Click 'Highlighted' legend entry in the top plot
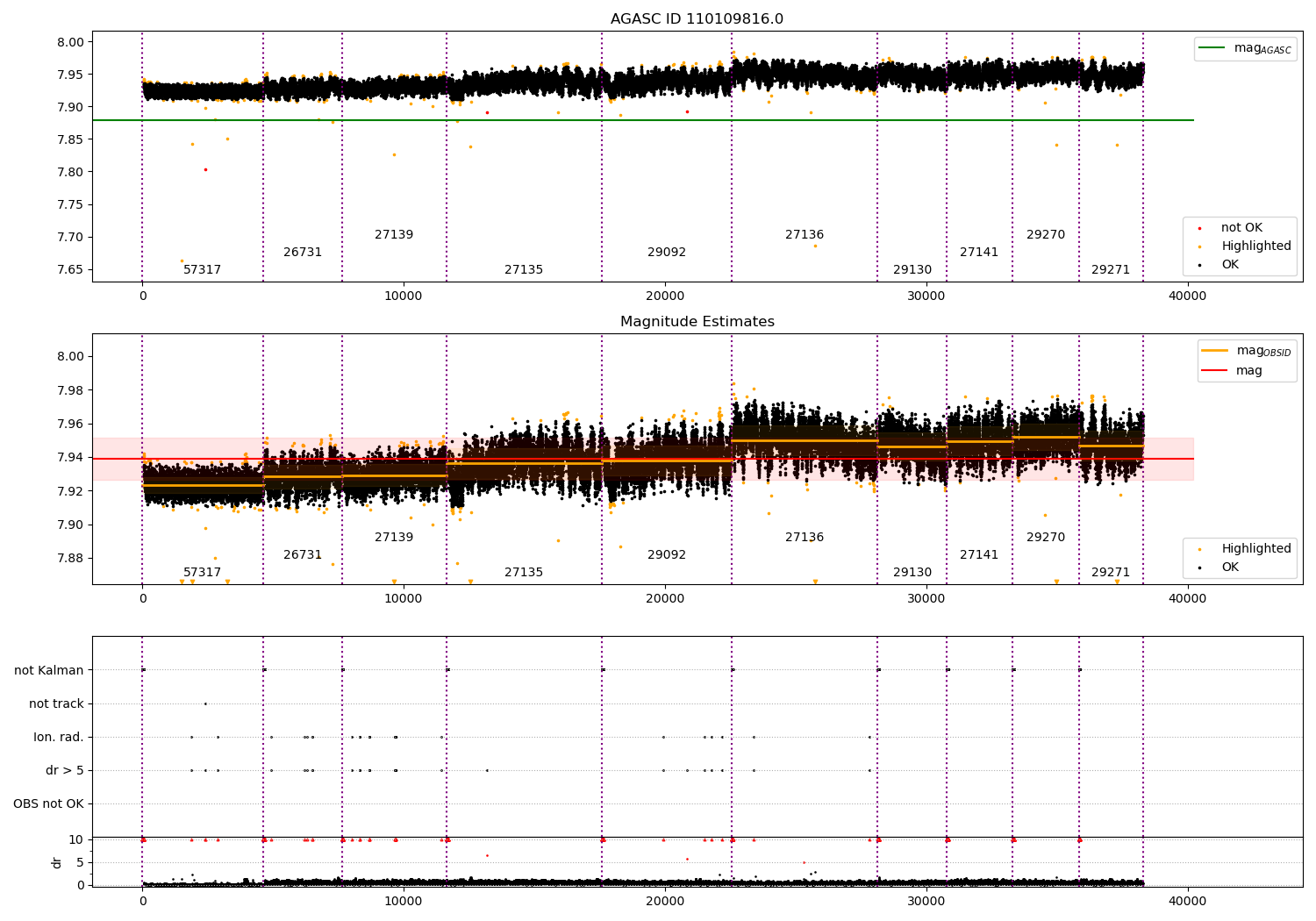This screenshot has width=1316, height=921. click(x=1256, y=246)
